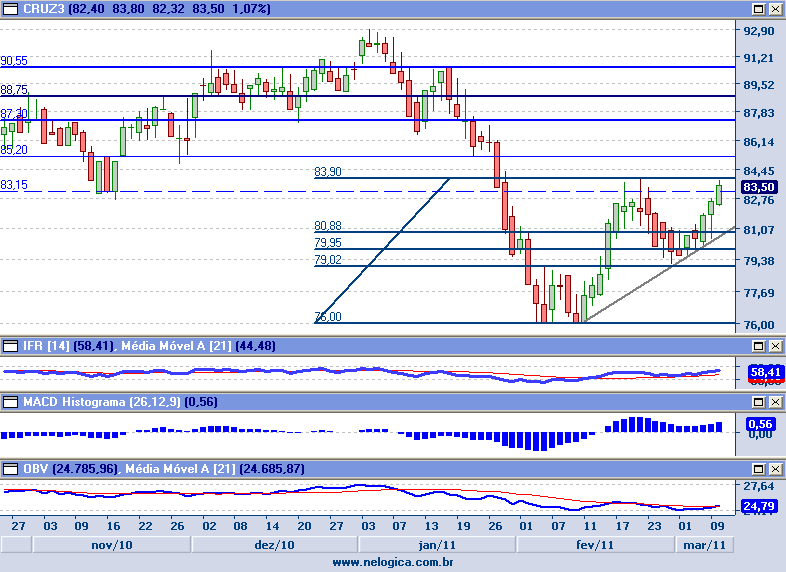Click the 75,00 support level label
The width and height of the screenshot is (786, 572).
(327, 317)
